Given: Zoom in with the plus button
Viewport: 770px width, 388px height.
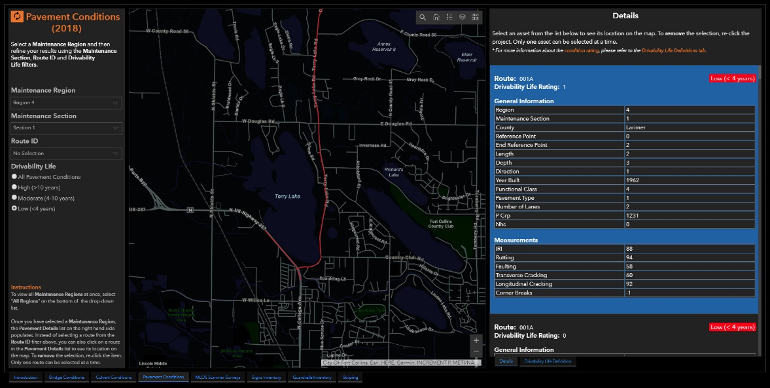Looking at the screenshot, I should [x=476, y=340].
